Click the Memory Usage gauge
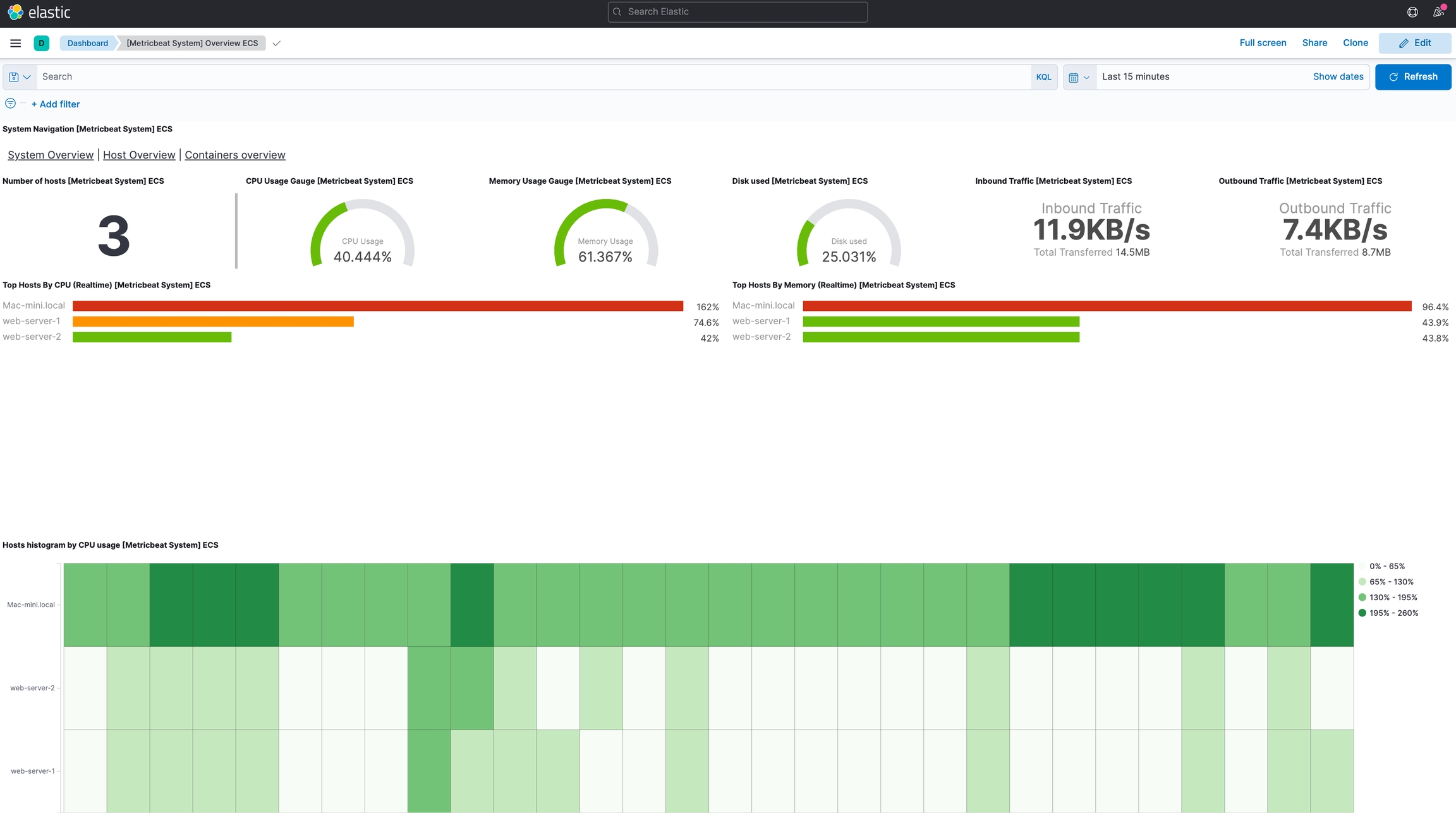The image size is (1456, 813). [605, 233]
